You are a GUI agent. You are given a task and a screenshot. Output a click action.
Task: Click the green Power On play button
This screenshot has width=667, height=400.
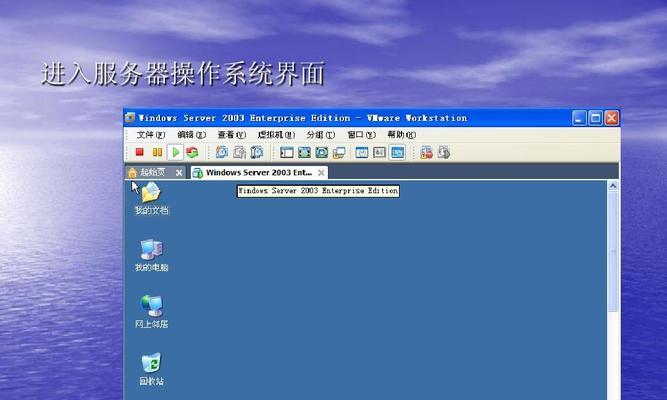click(175, 152)
